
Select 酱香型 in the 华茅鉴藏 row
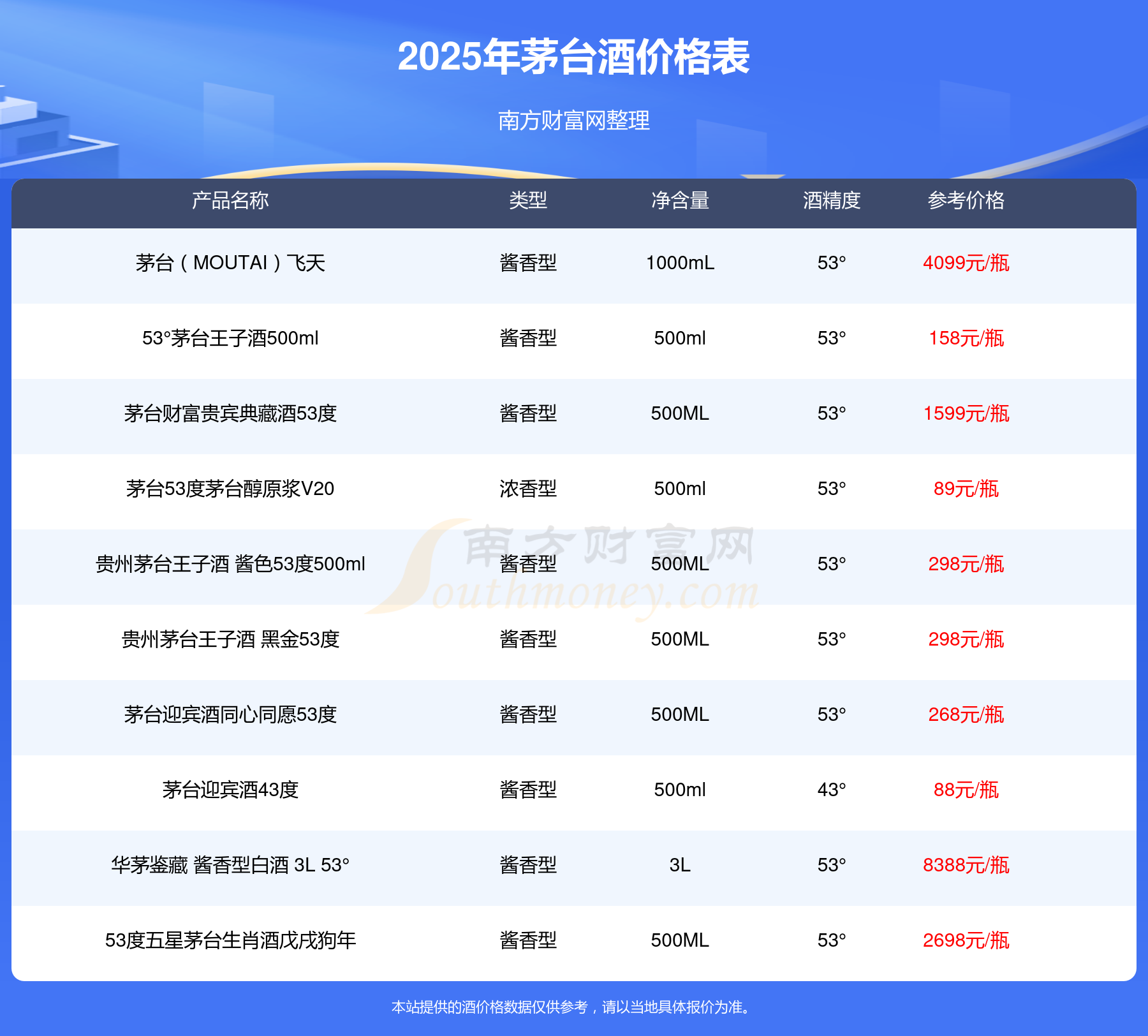pyautogui.click(x=528, y=865)
